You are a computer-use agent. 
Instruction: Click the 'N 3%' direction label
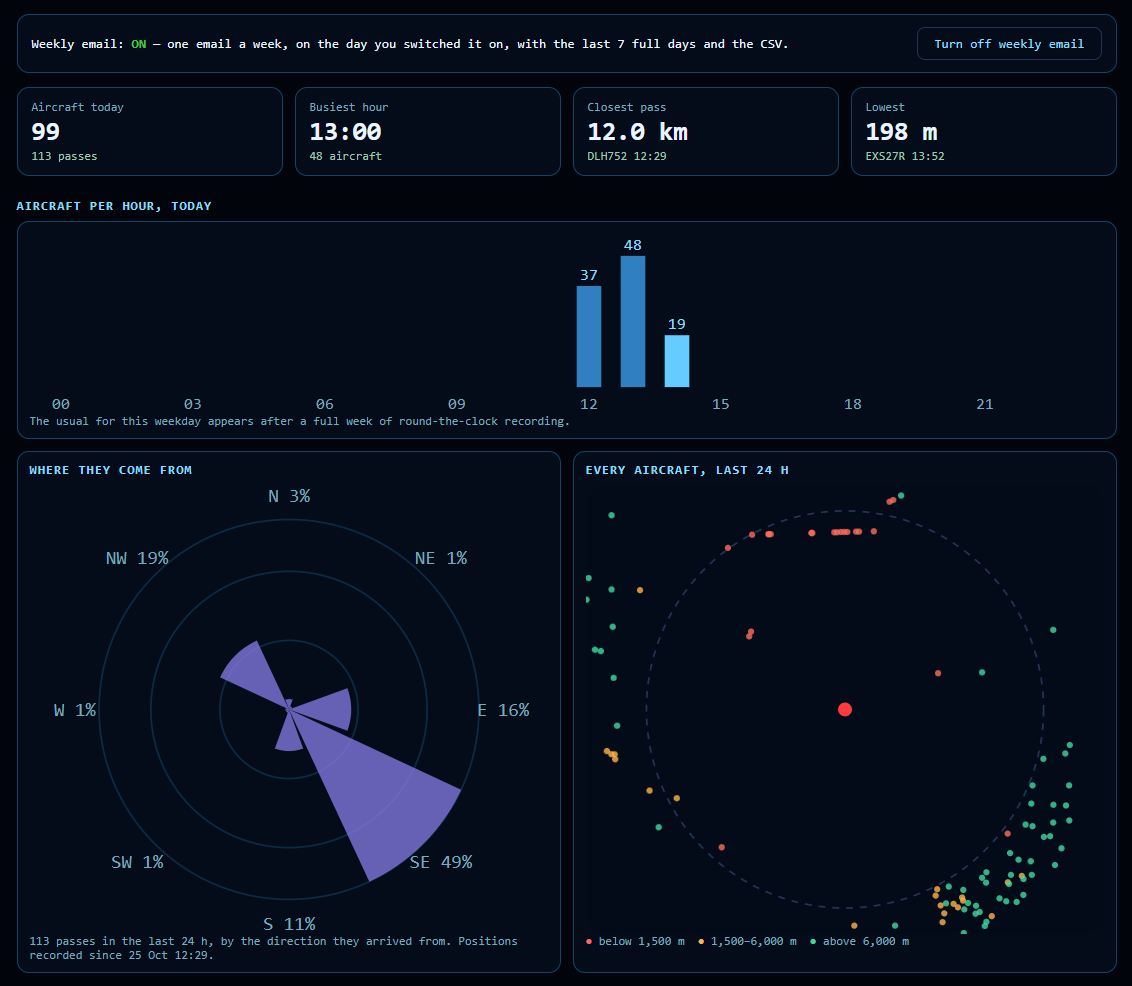[289, 496]
